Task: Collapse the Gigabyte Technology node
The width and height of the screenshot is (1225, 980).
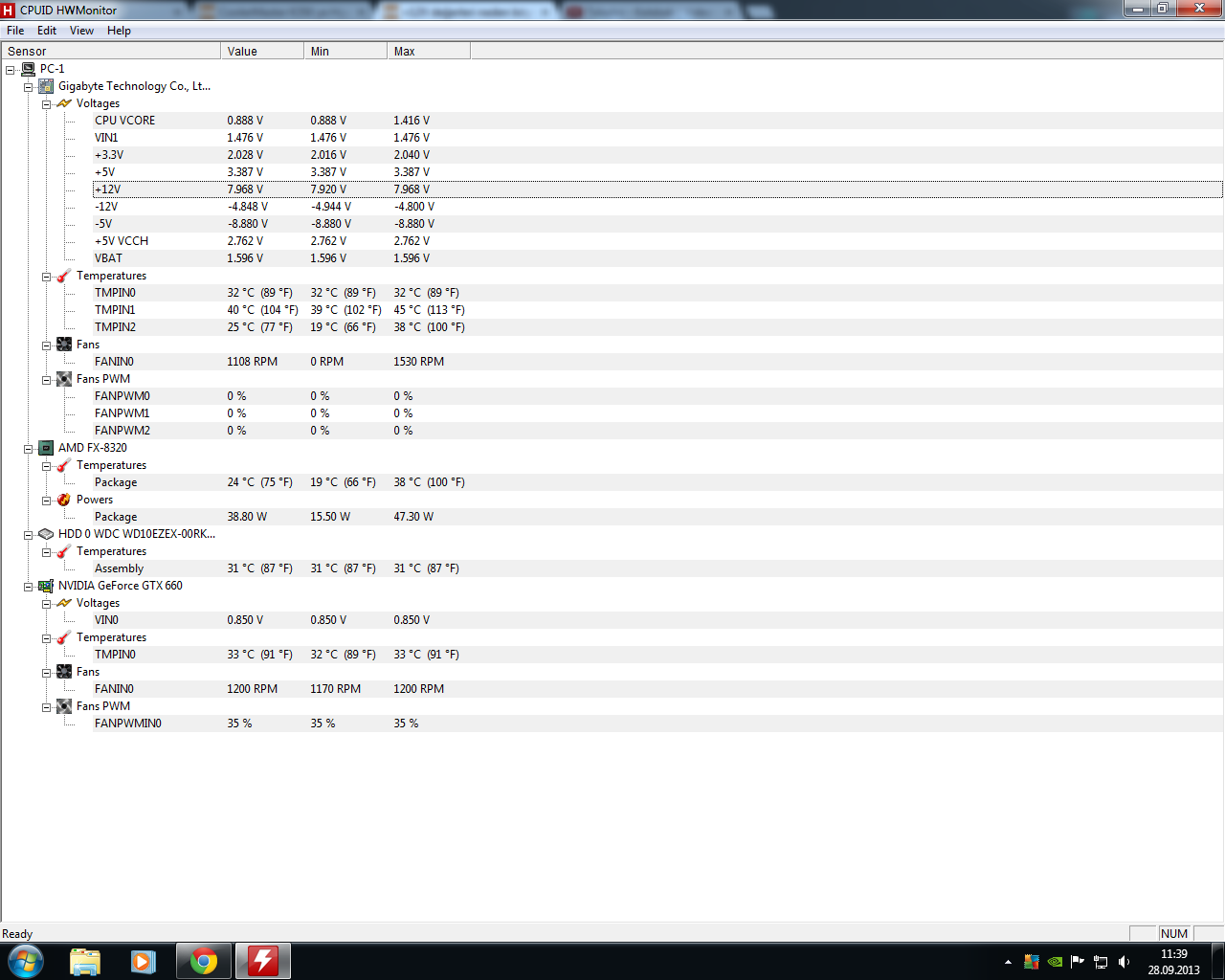Action: pyautogui.click(x=29, y=87)
